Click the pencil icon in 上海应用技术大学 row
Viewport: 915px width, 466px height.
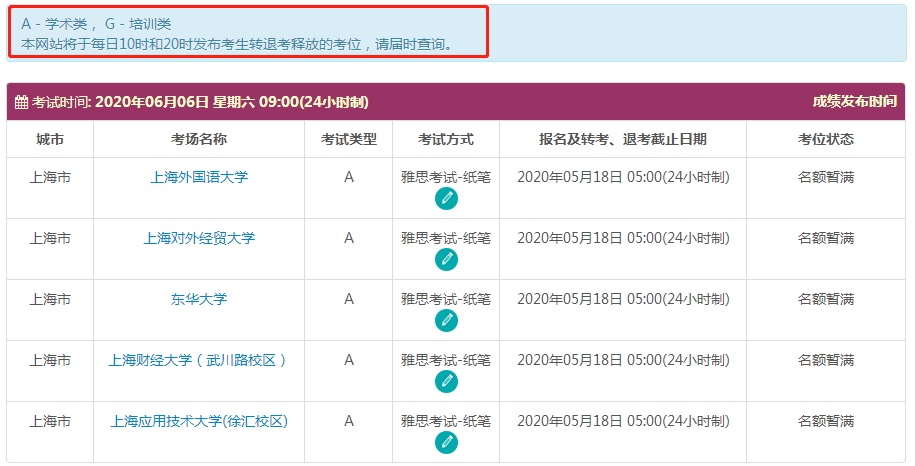click(x=446, y=443)
